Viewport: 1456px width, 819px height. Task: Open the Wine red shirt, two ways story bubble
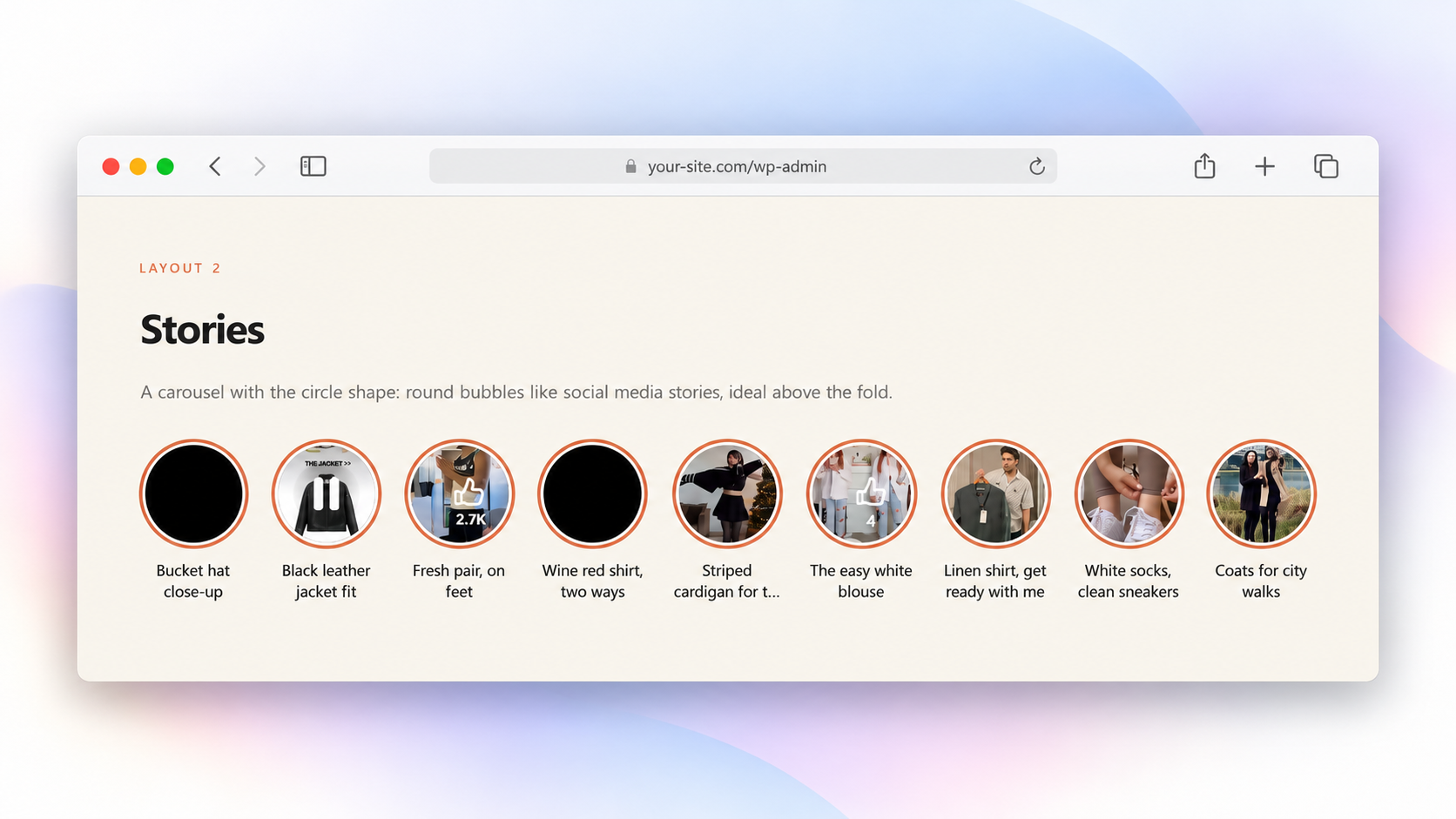[592, 493]
